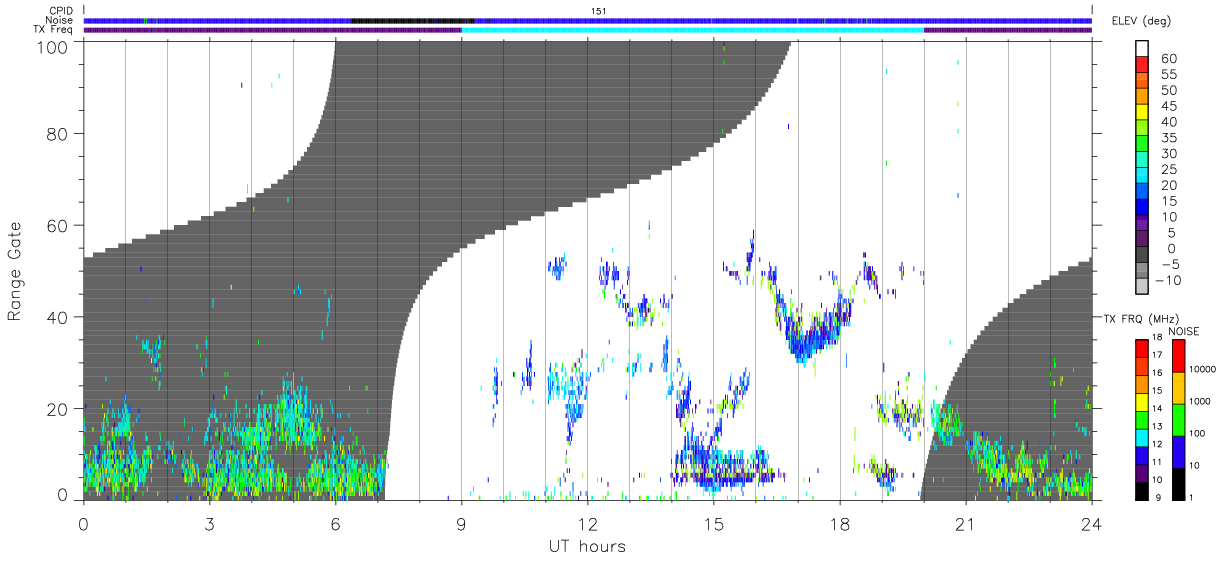
Task: Click the NOISE legend title
Action: 1185,331
